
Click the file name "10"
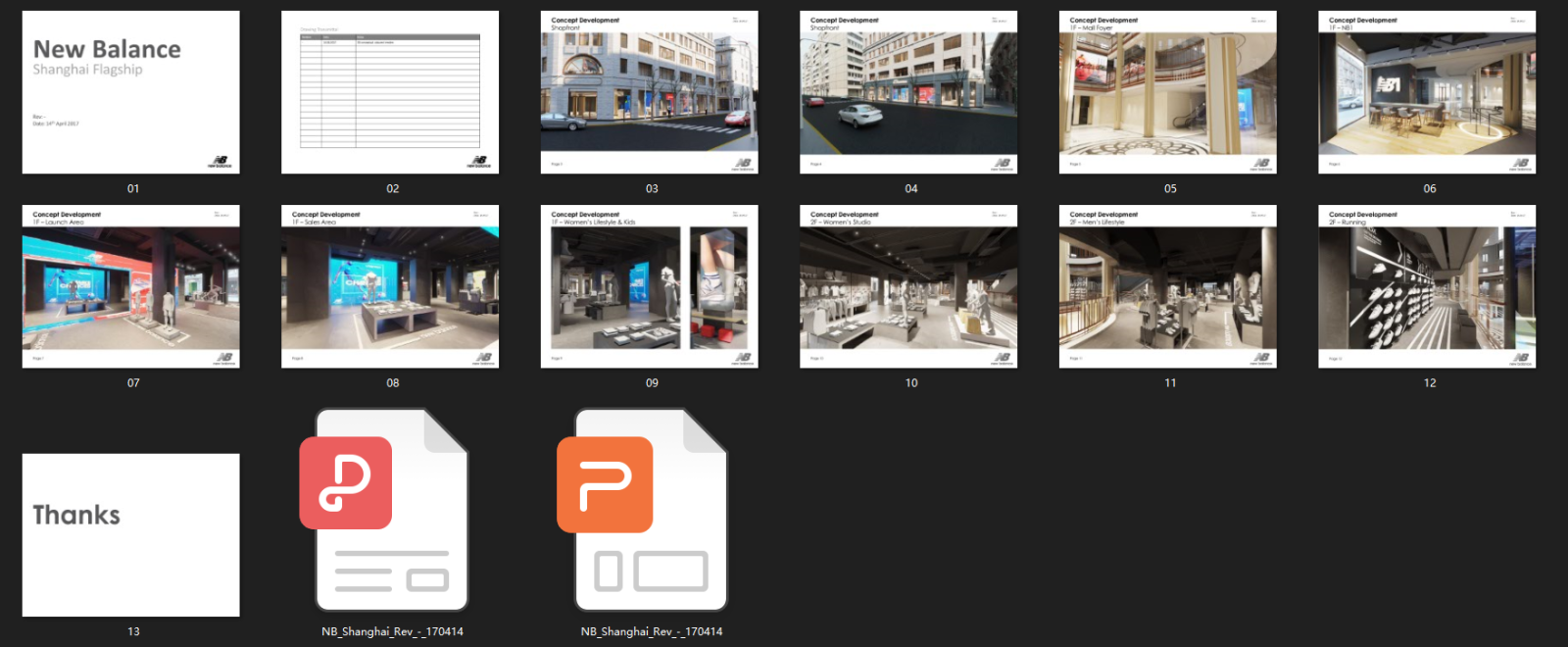(x=911, y=382)
